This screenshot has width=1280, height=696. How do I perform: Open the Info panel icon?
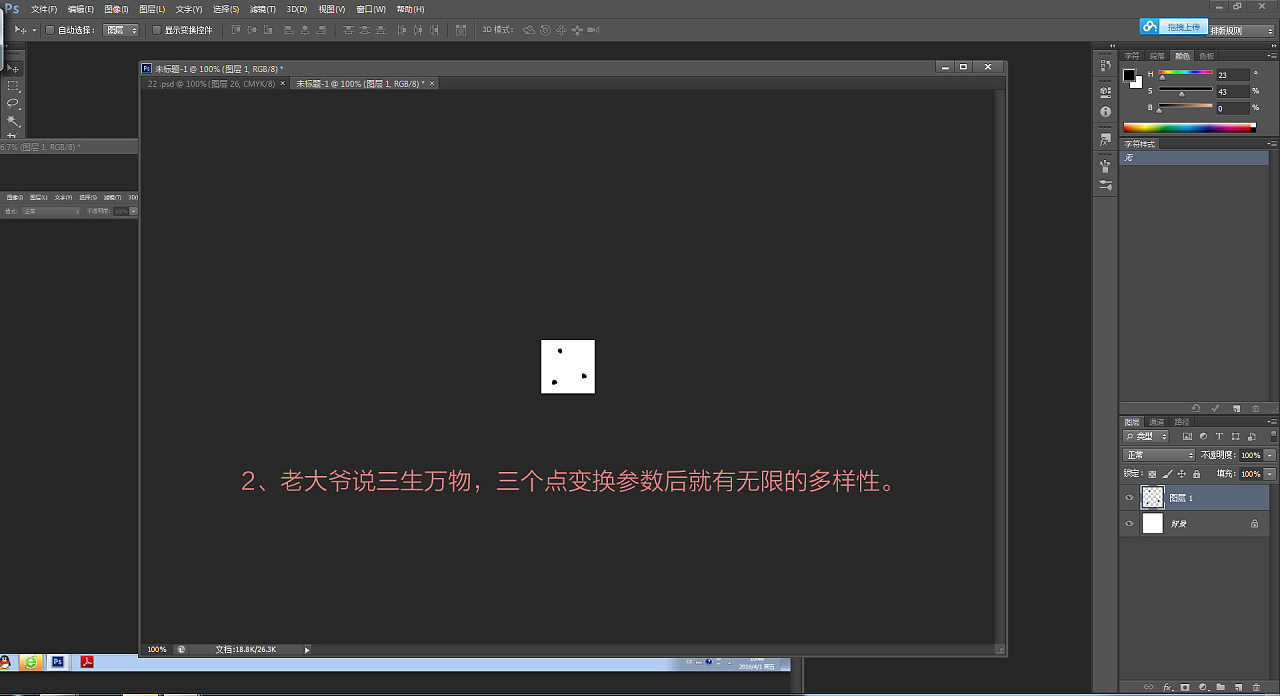tap(1105, 112)
